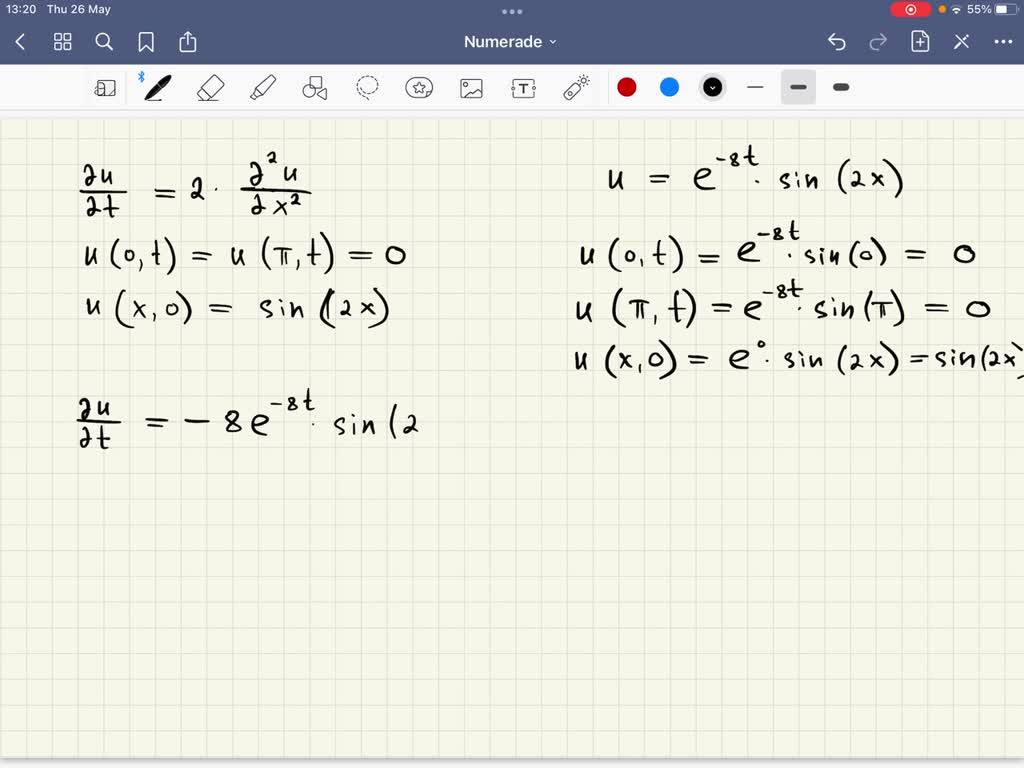Open the more options ellipsis menu
Screen dimensions: 1024x768
1003,42
